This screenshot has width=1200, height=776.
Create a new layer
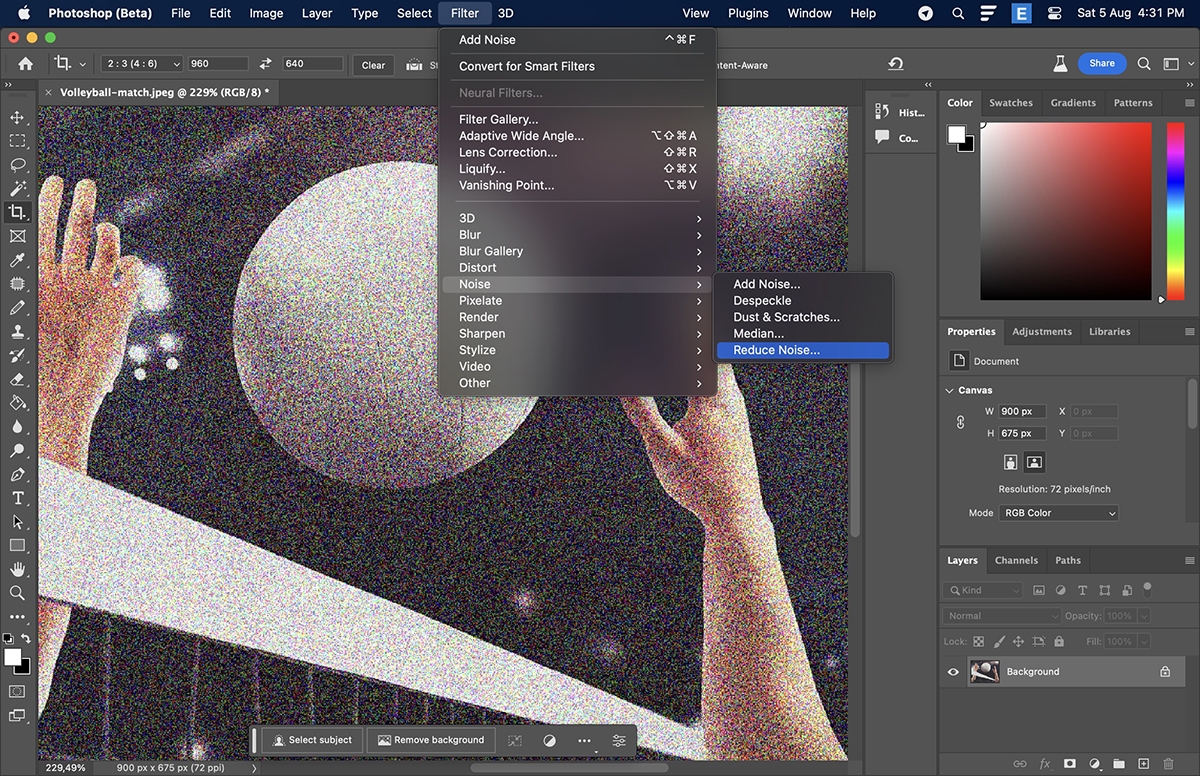click(x=1143, y=763)
